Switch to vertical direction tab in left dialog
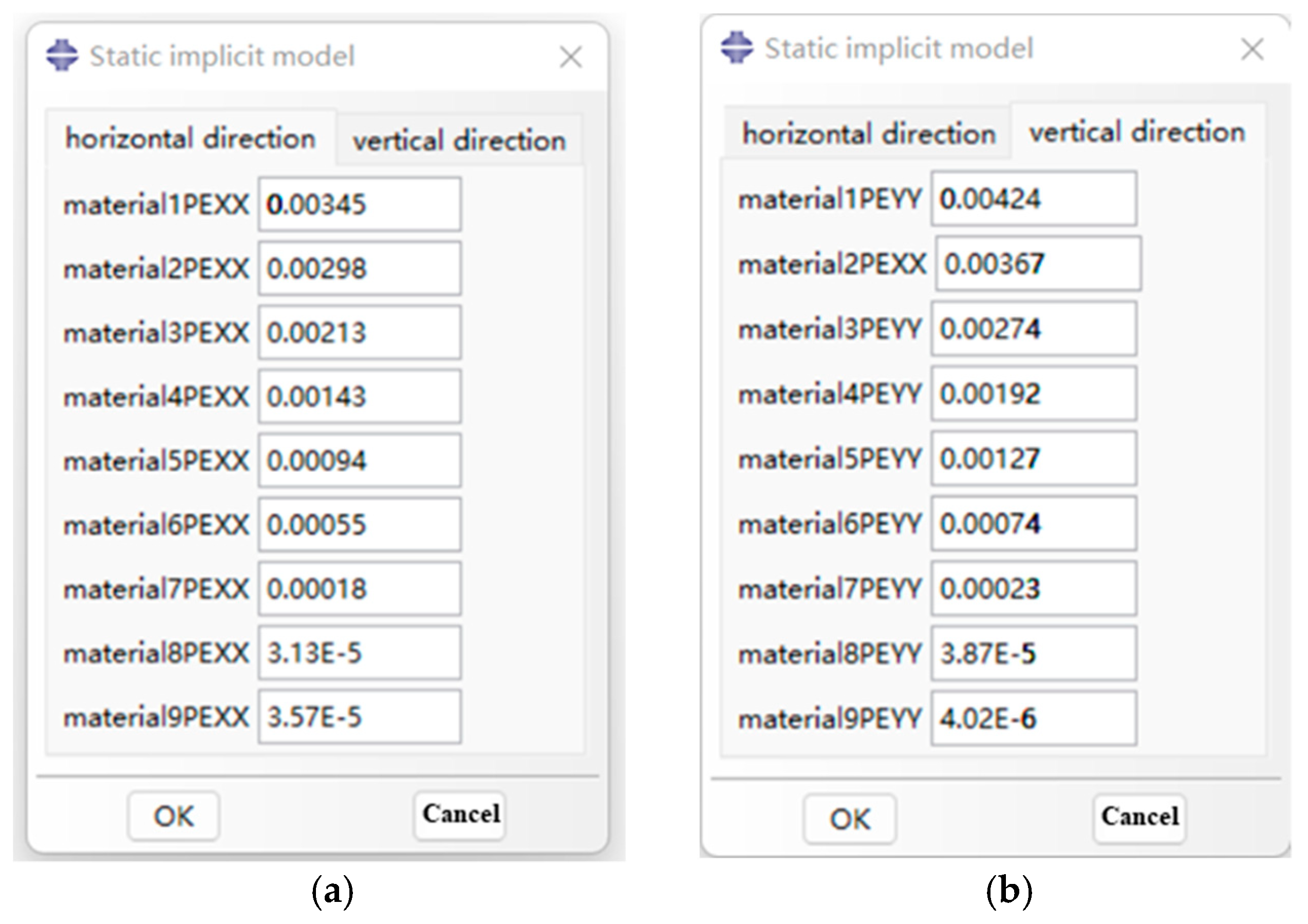Image resolution: width=1308 pixels, height=924 pixels. click(459, 140)
